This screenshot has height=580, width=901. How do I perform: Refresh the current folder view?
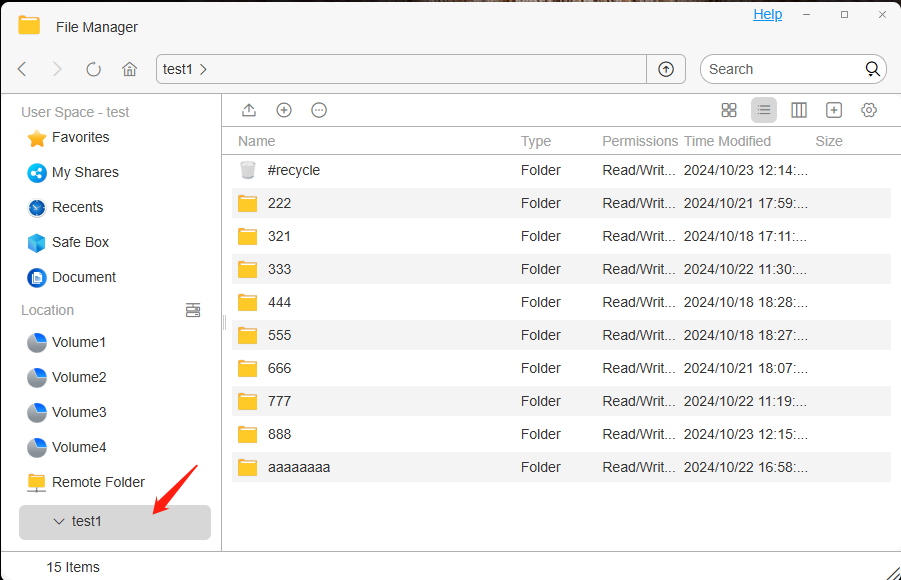coord(93,70)
